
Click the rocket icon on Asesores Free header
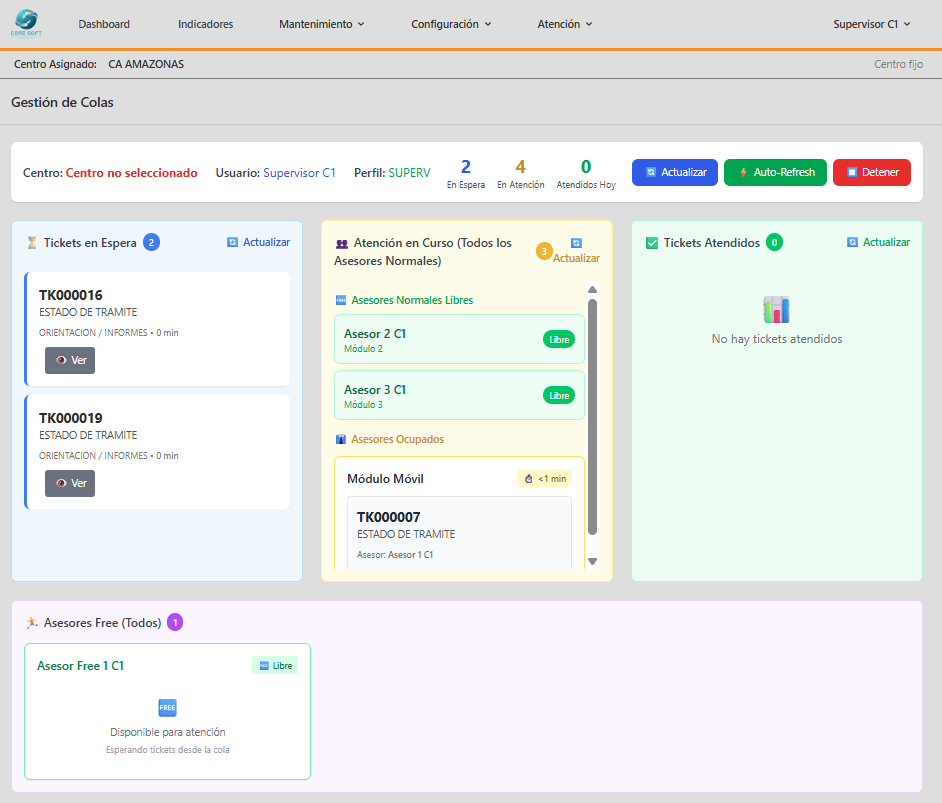click(30, 622)
